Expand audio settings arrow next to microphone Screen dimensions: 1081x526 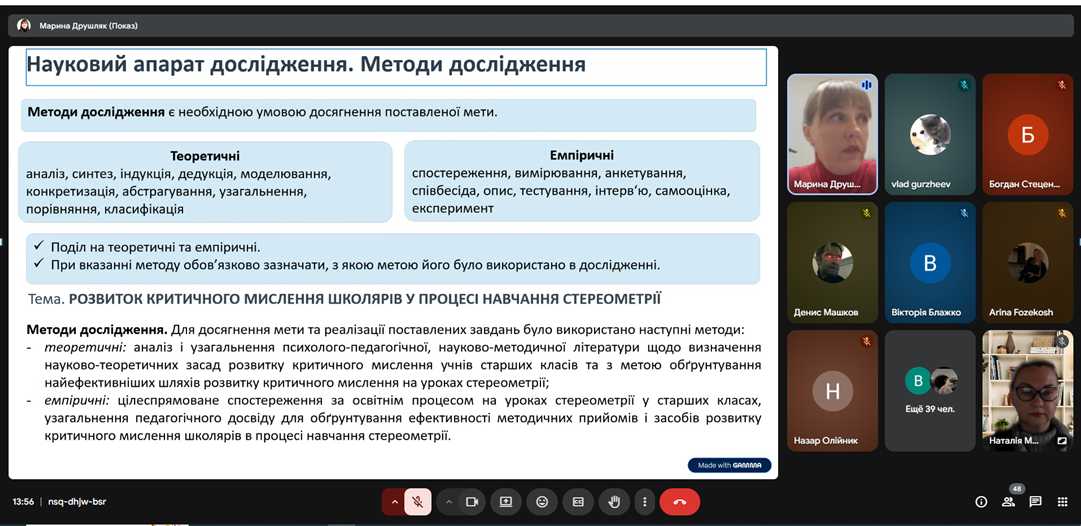coord(394,501)
